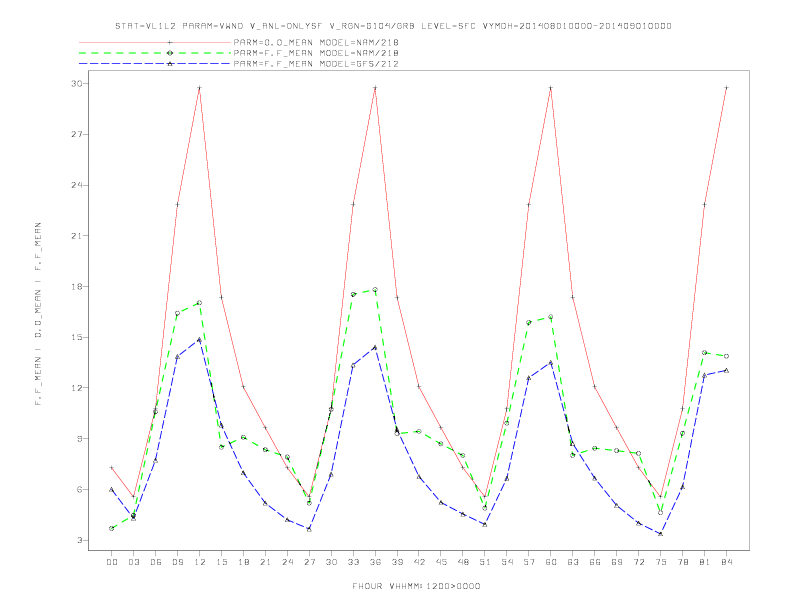The image size is (792, 612).
Task: Click x-axis tick label 21
Action: pos(265,562)
